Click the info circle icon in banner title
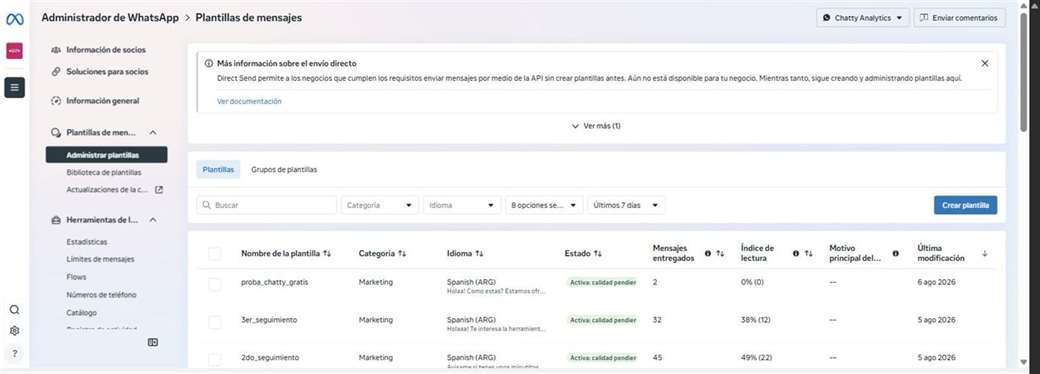 [209, 64]
